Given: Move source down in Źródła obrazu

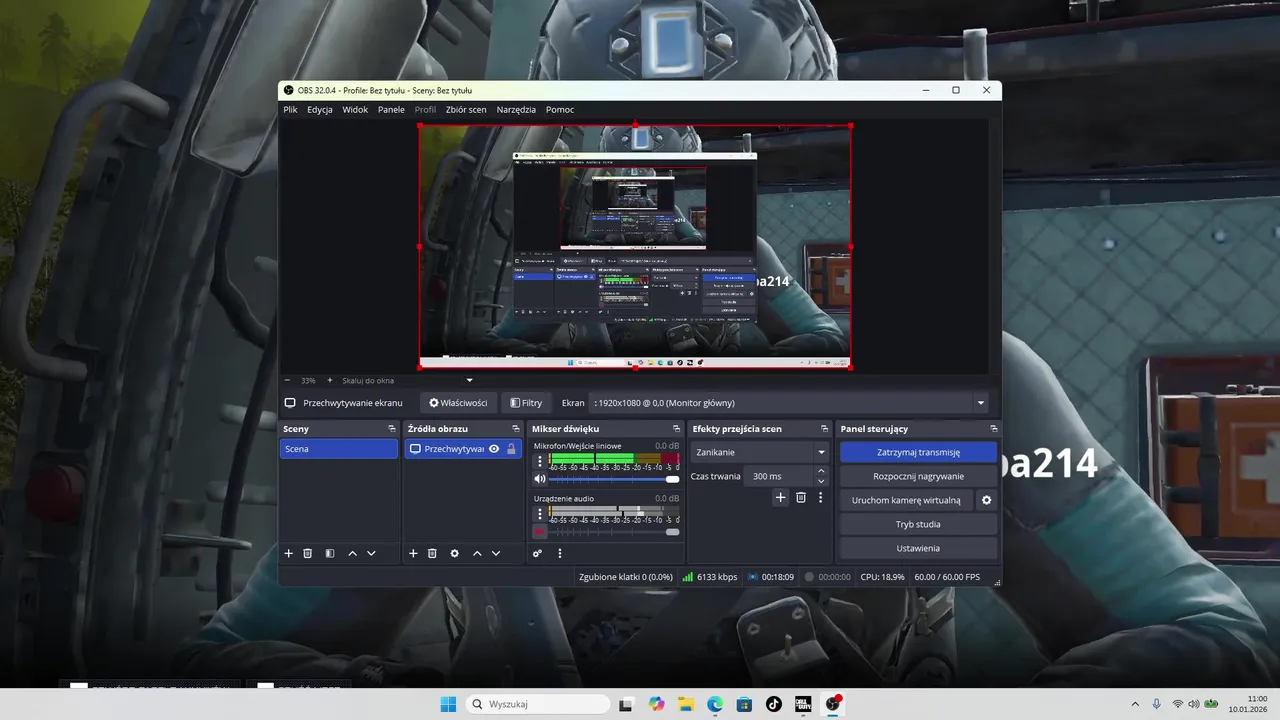Looking at the screenshot, I should [x=495, y=553].
